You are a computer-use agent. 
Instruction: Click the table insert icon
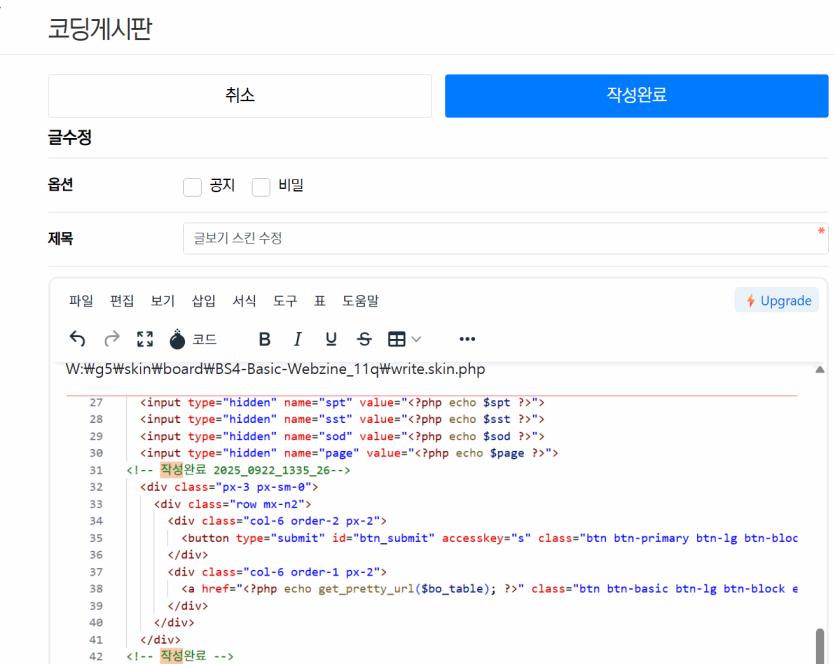(397, 339)
